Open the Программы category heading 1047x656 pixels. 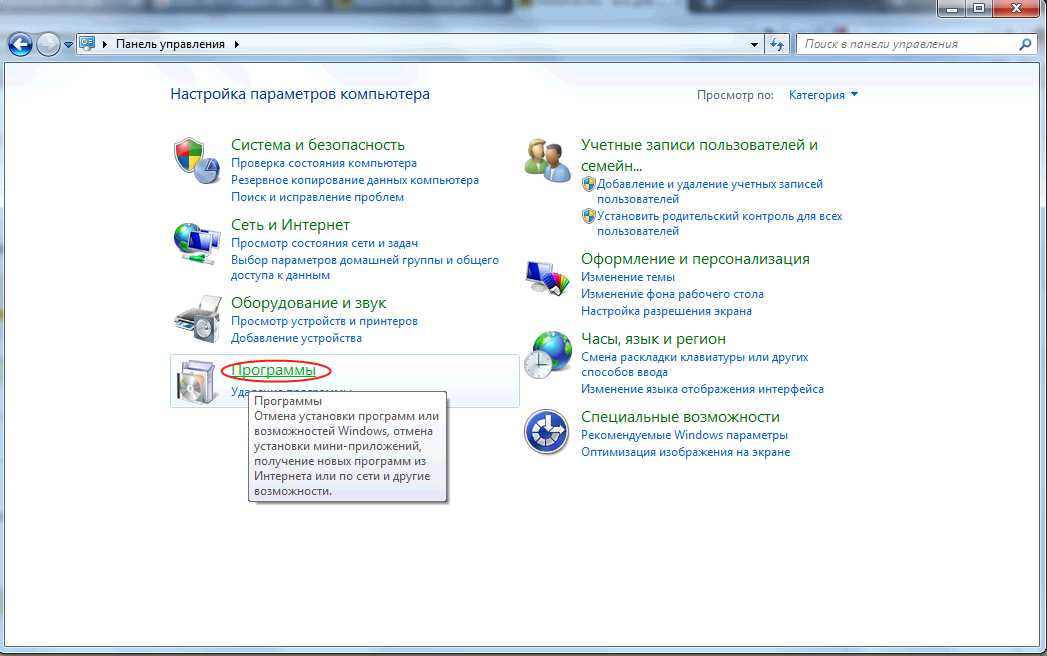pyautogui.click(x=273, y=370)
